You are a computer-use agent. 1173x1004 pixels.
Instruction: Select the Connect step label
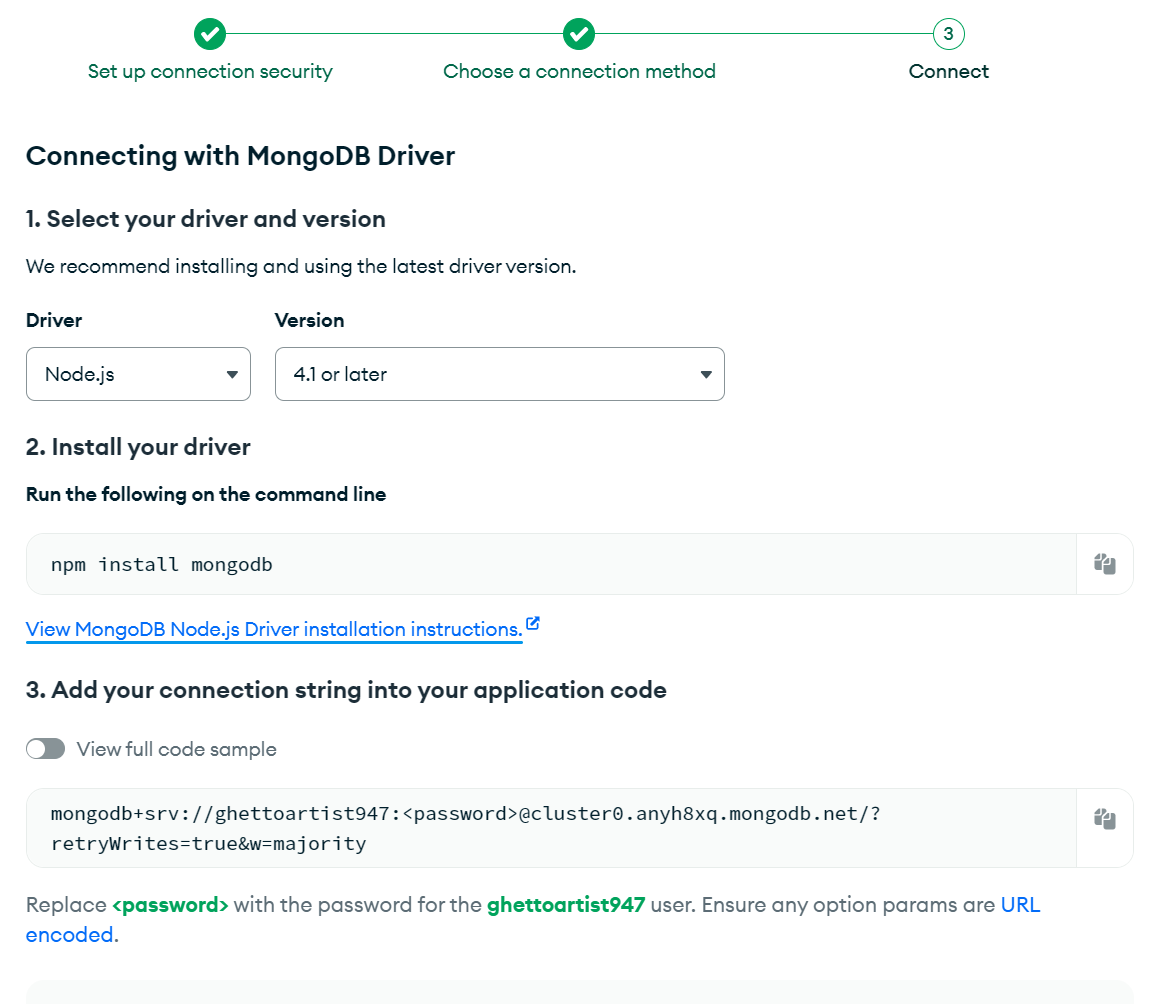(949, 72)
